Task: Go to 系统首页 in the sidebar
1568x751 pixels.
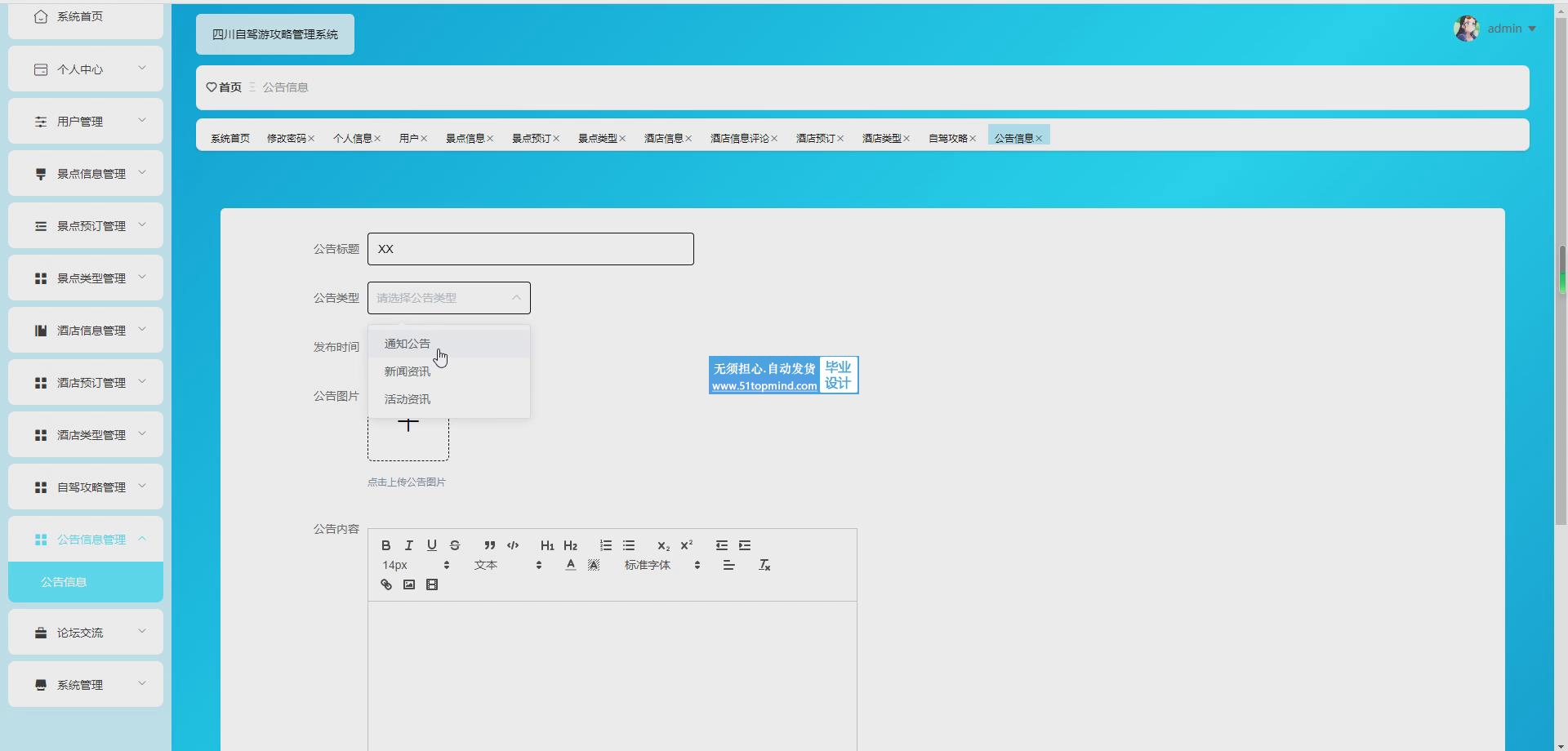Action: [x=86, y=17]
